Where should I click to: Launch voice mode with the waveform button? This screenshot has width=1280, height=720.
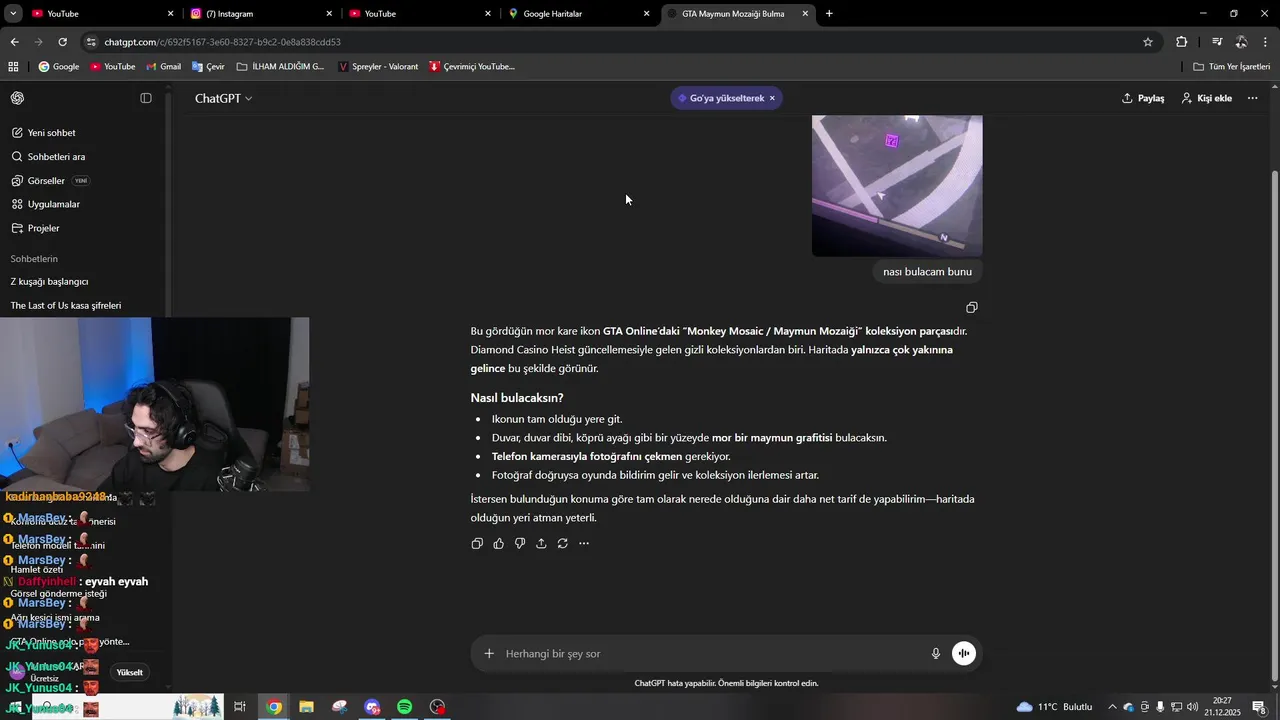pos(964,653)
